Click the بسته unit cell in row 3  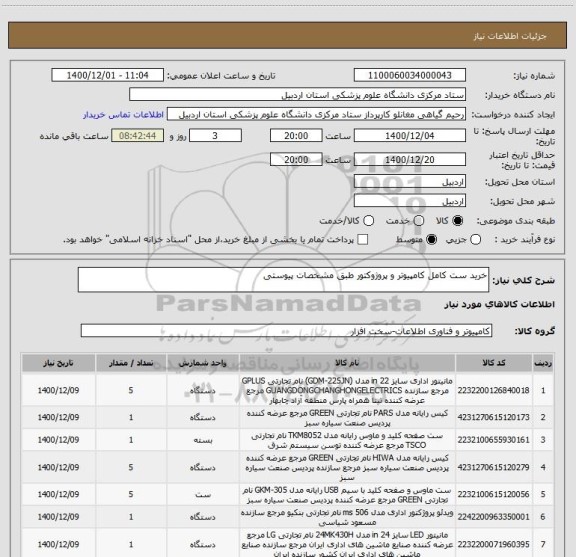(203, 440)
